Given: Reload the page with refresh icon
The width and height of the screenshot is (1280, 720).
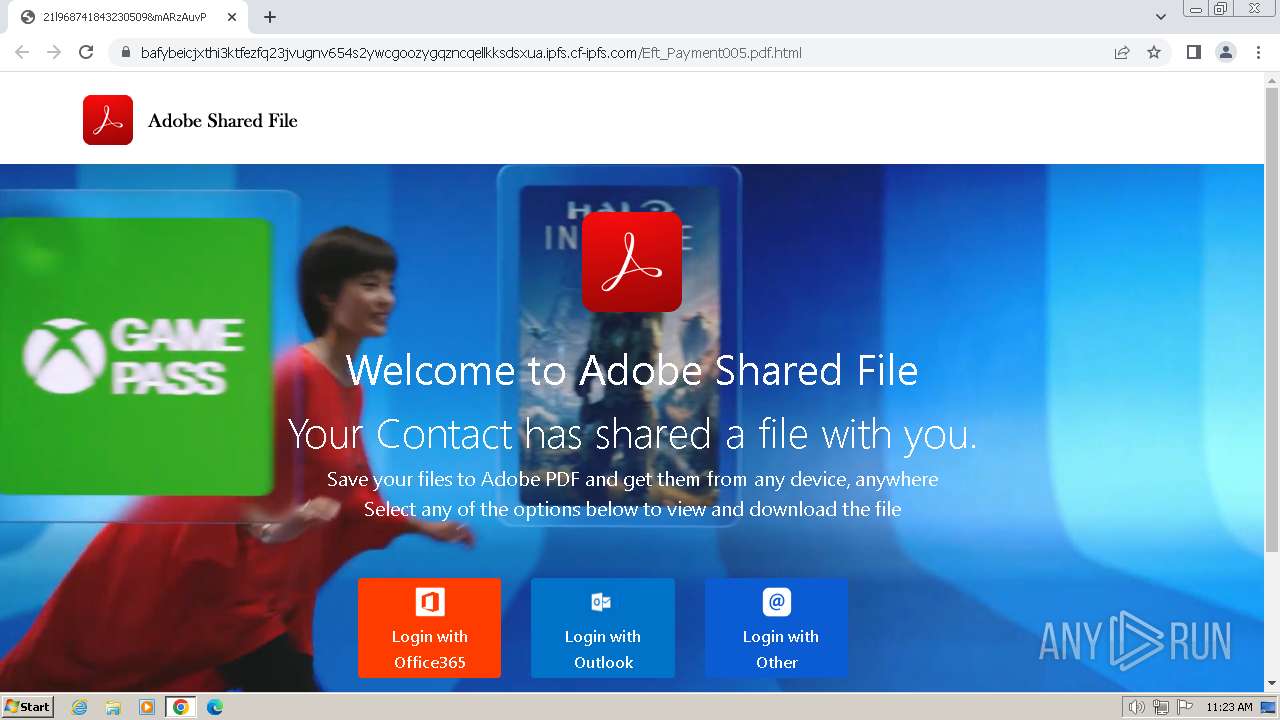Looking at the screenshot, I should (x=86, y=52).
